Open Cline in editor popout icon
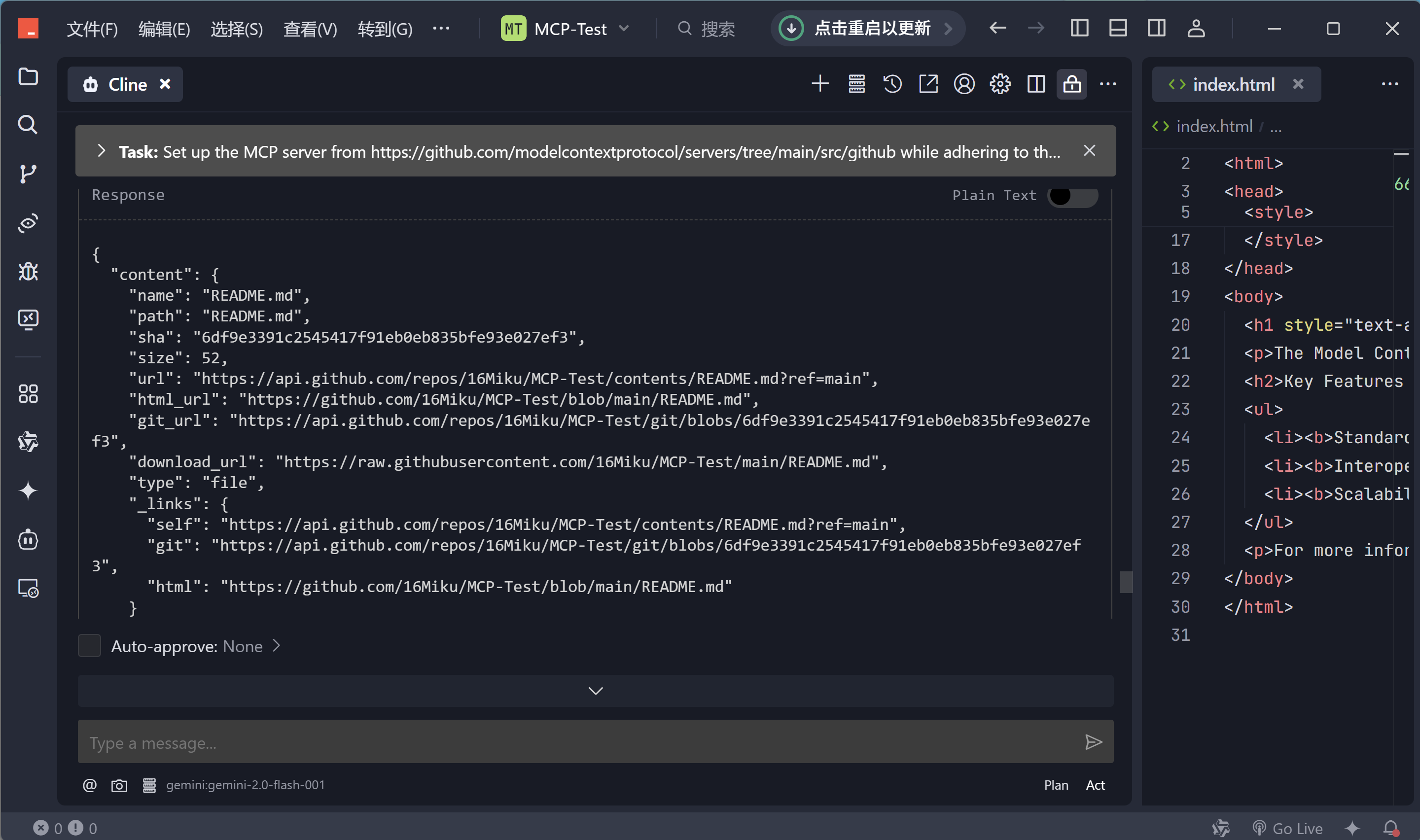The image size is (1420, 840). pos(928,84)
